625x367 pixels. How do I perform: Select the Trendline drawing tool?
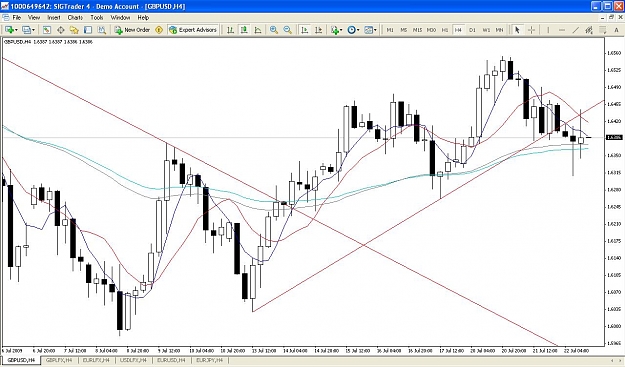click(576, 30)
